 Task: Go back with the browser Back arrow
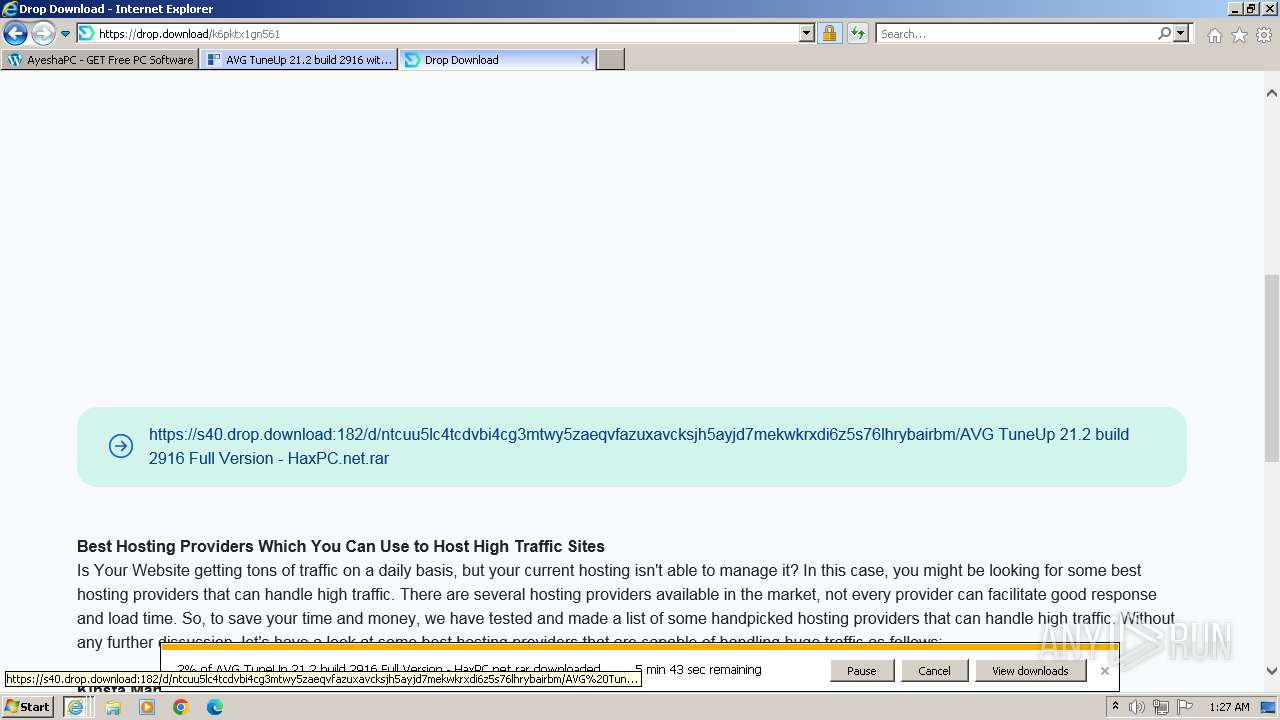15,34
